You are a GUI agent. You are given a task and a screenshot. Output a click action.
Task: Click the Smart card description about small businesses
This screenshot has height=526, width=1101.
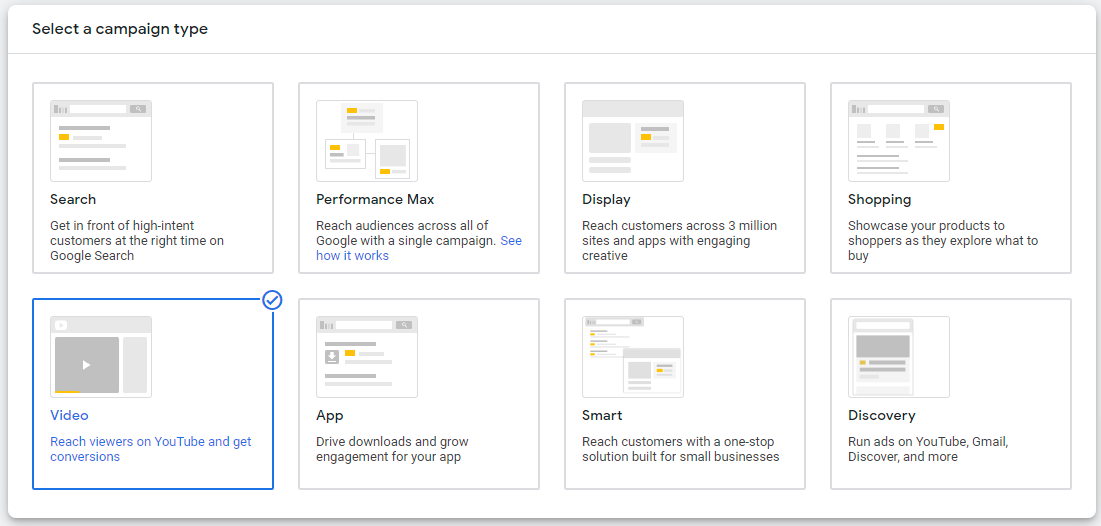coord(680,449)
